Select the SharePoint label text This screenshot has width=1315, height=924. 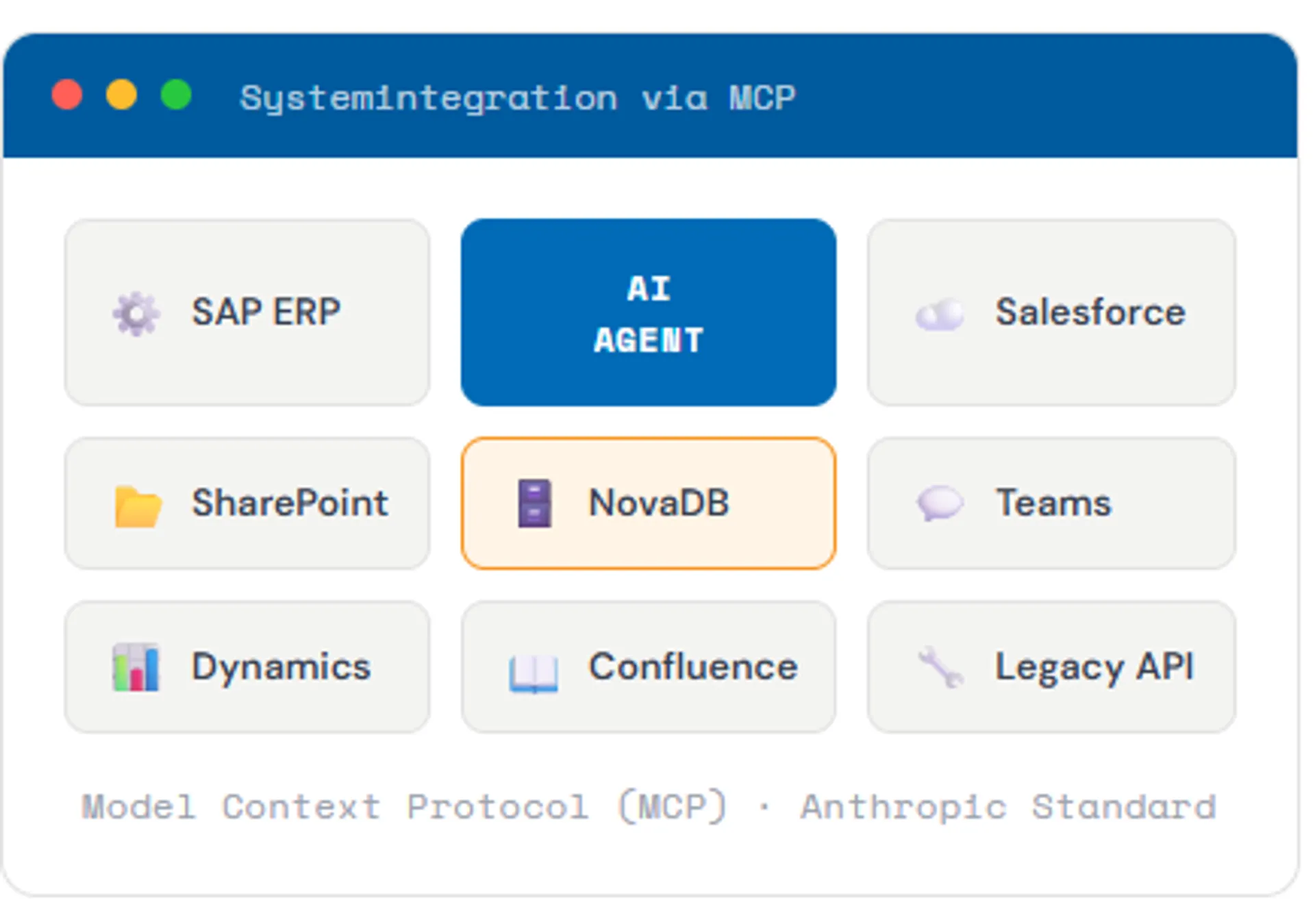coord(290,503)
